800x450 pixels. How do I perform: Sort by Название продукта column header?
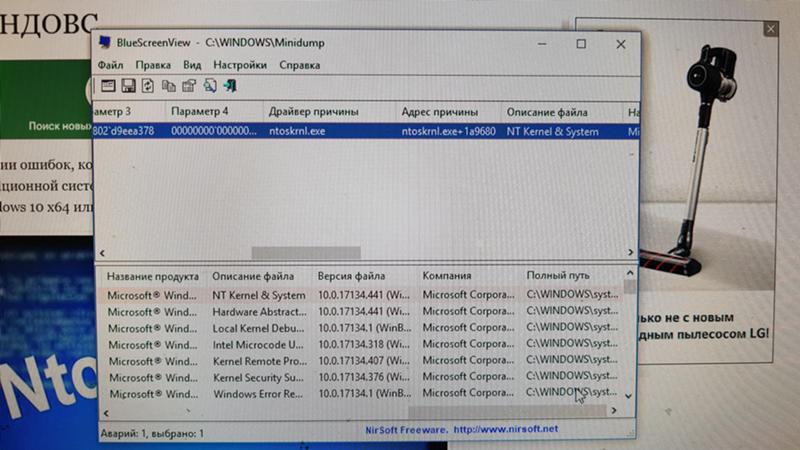153,277
